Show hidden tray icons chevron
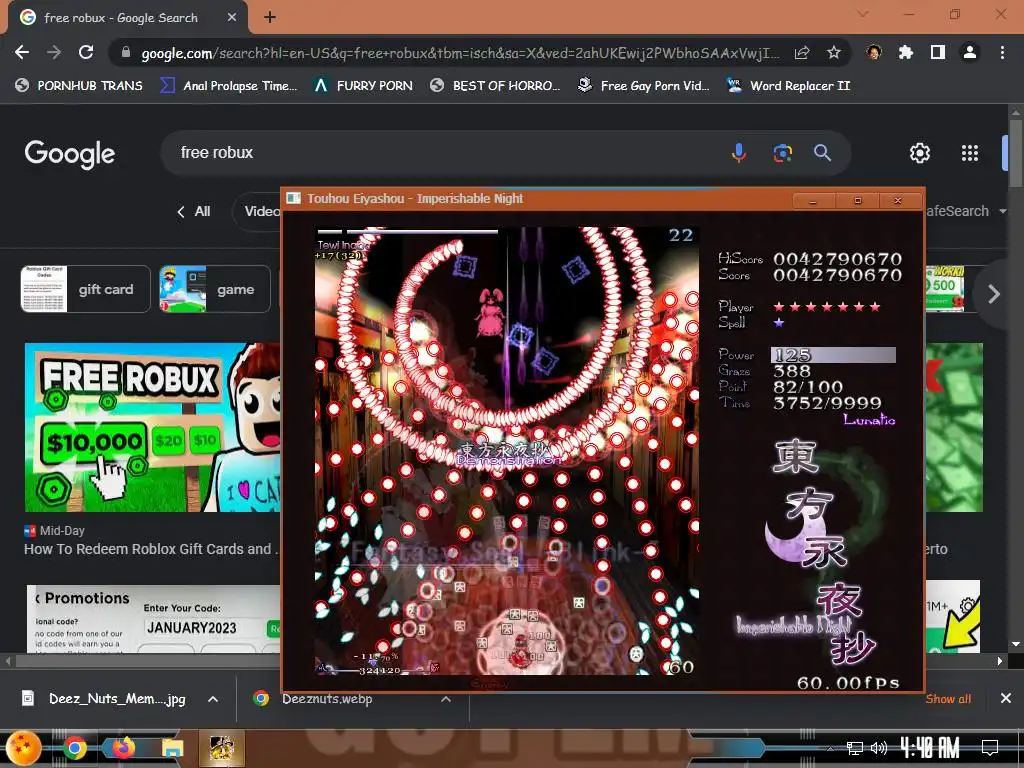This screenshot has width=1024, height=768. tap(831, 748)
